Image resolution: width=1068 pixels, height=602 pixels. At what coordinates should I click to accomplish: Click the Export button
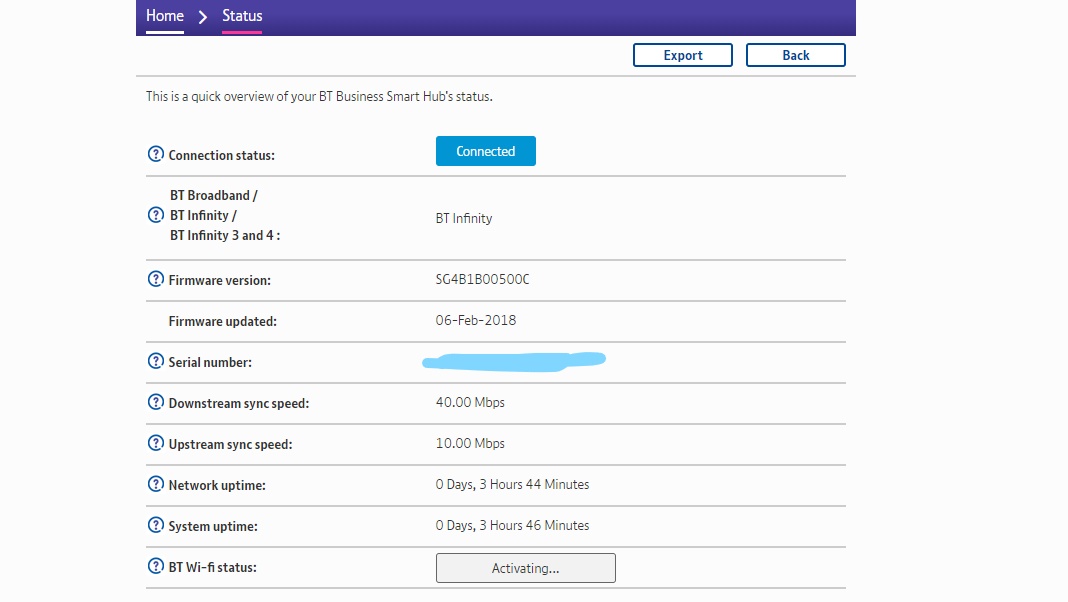pos(683,55)
